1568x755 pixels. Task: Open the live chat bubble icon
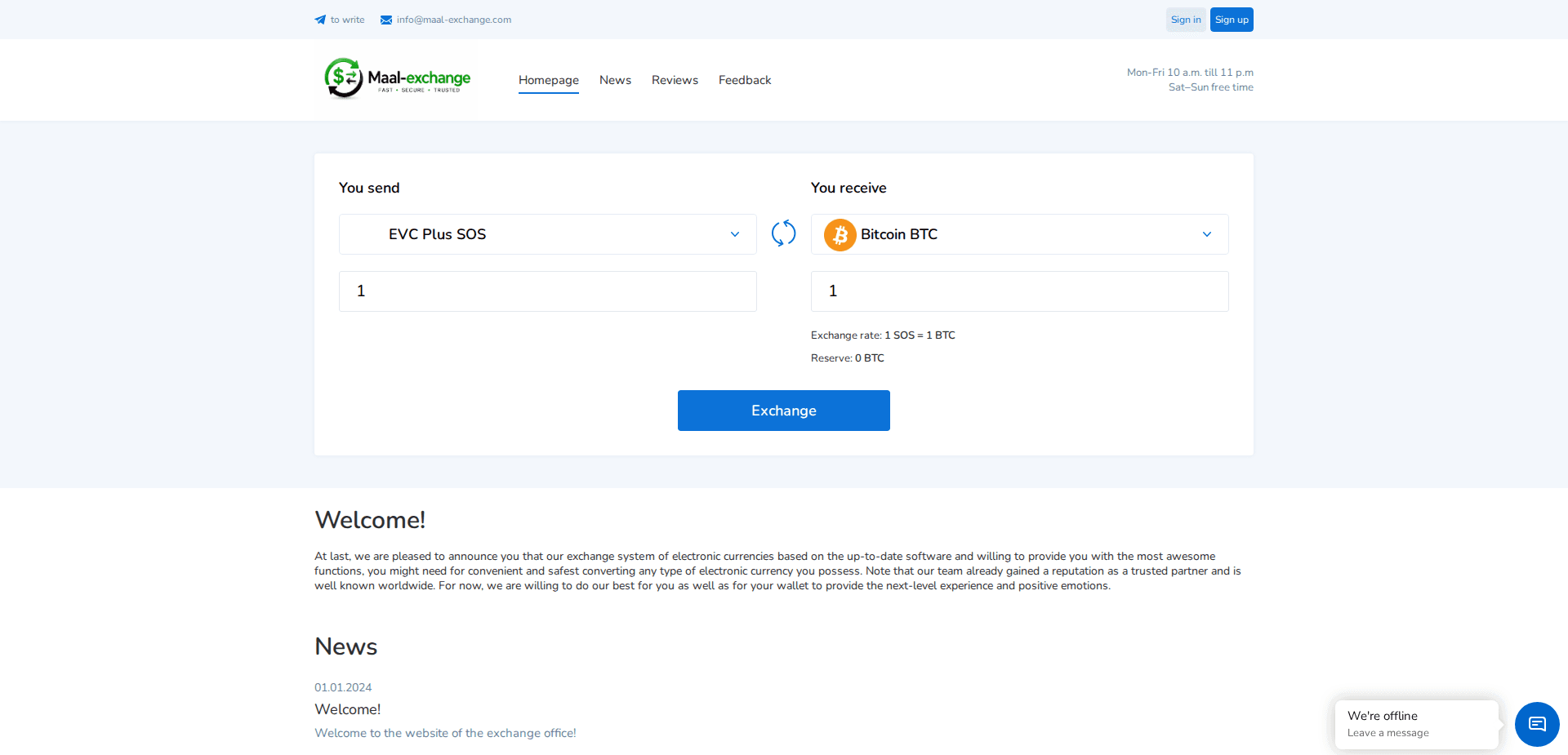1536,724
